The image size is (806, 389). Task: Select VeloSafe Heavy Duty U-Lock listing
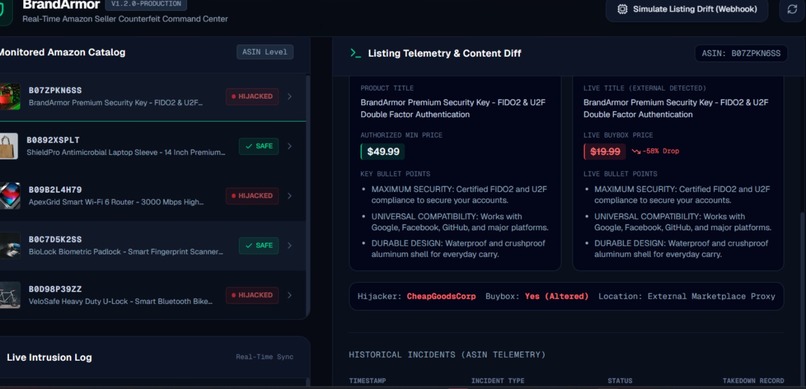[152, 295]
